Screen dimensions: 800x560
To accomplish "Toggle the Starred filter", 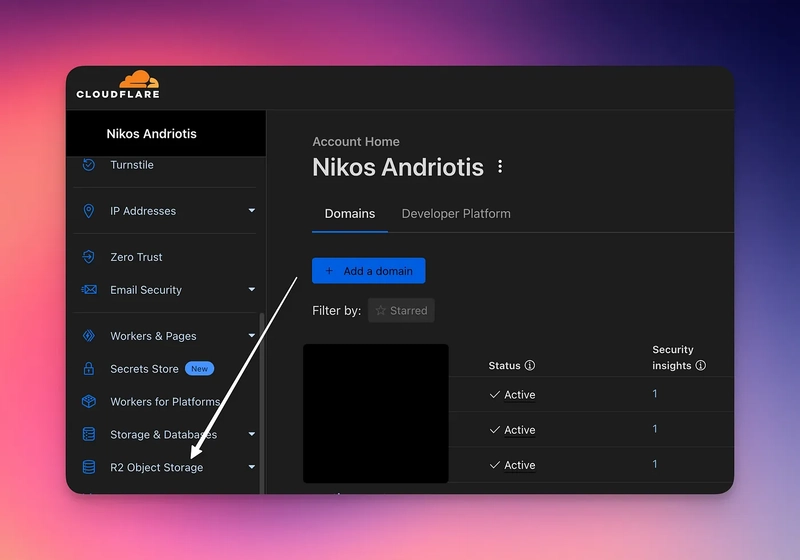I will point(402,310).
